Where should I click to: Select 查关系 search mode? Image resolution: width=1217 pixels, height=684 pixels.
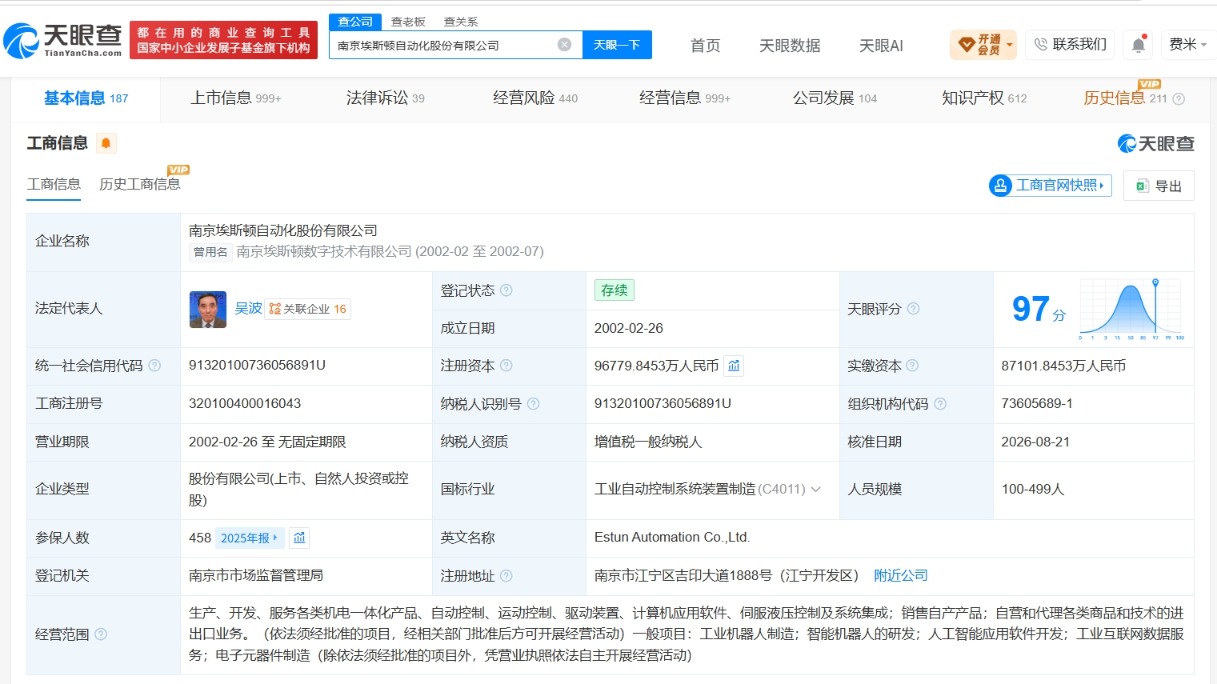(461, 21)
